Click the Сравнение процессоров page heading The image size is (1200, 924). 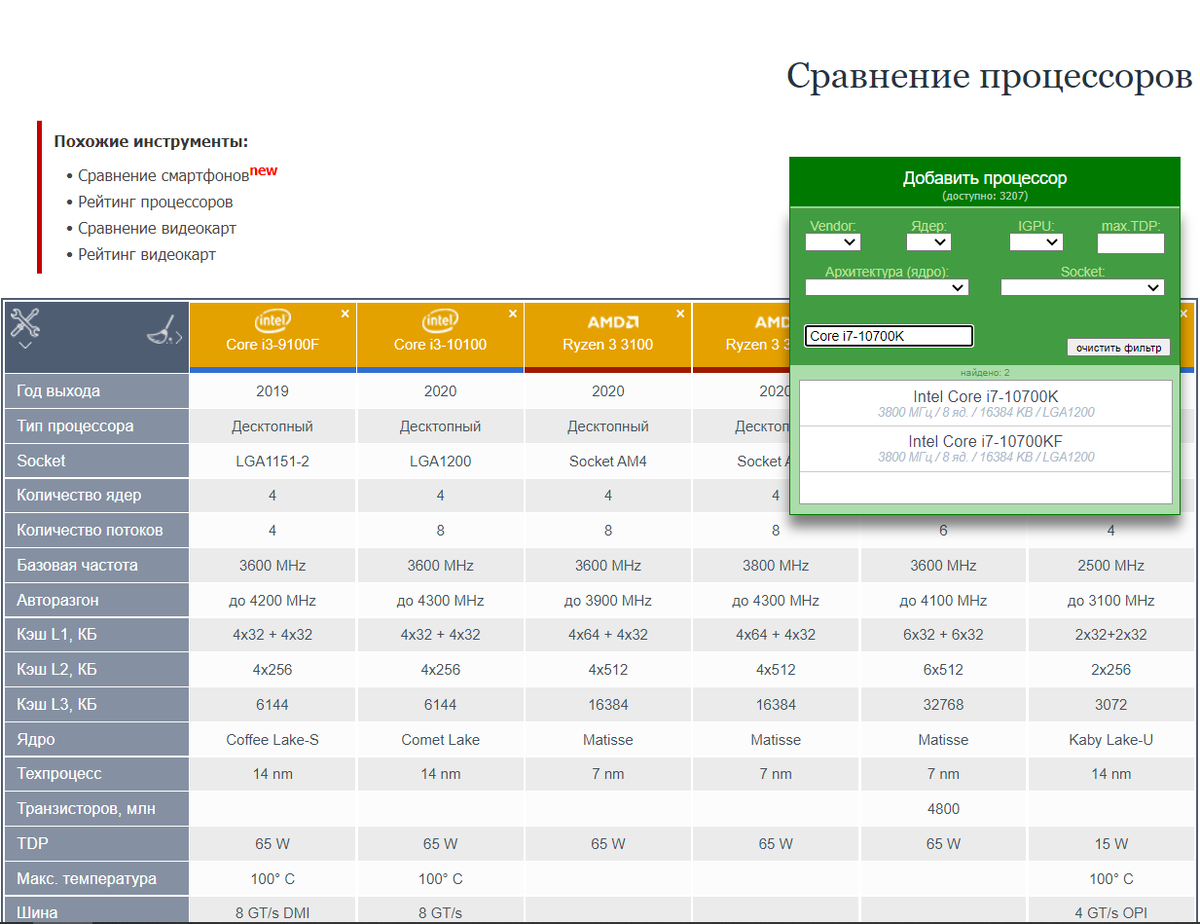[989, 76]
